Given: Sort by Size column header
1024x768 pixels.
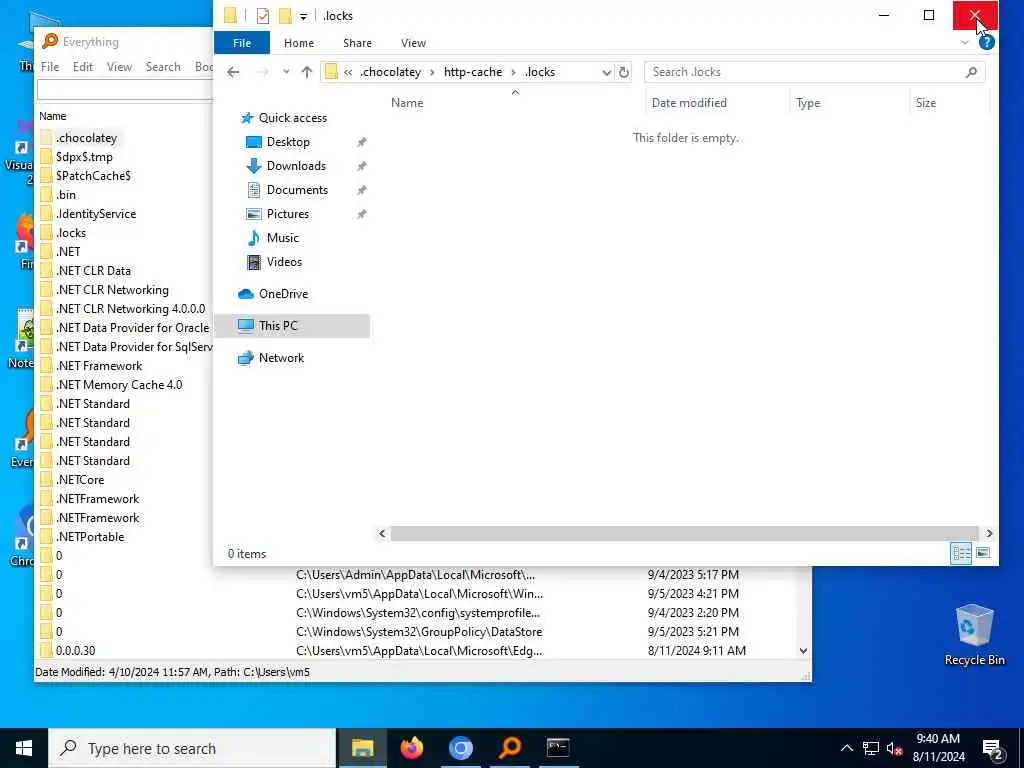Looking at the screenshot, I should tap(925, 103).
